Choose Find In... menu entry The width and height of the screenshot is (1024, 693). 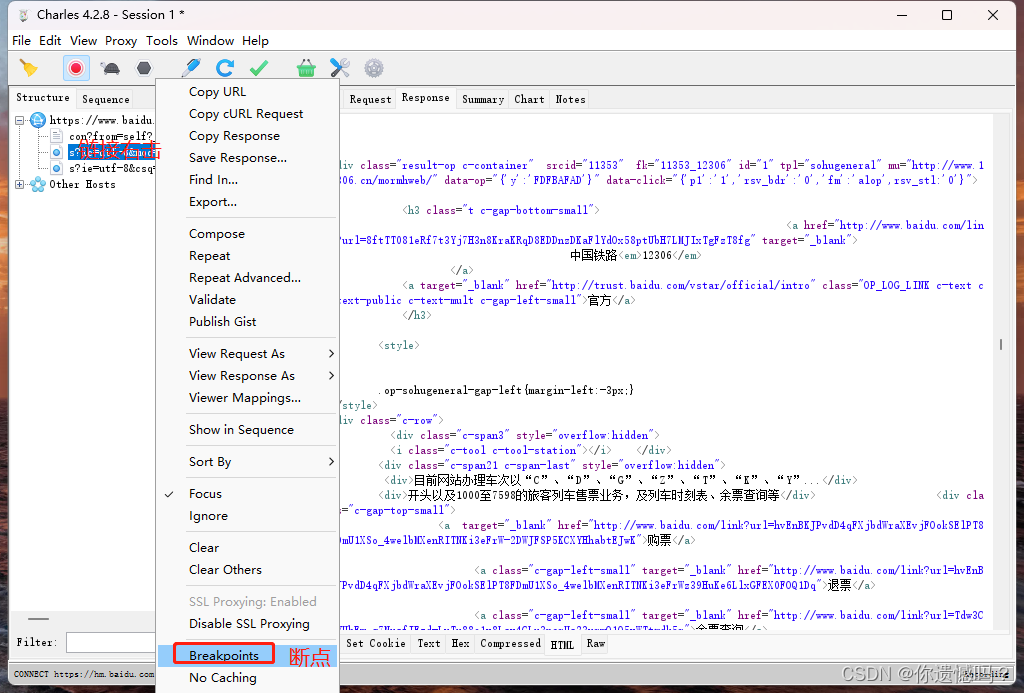click(214, 180)
